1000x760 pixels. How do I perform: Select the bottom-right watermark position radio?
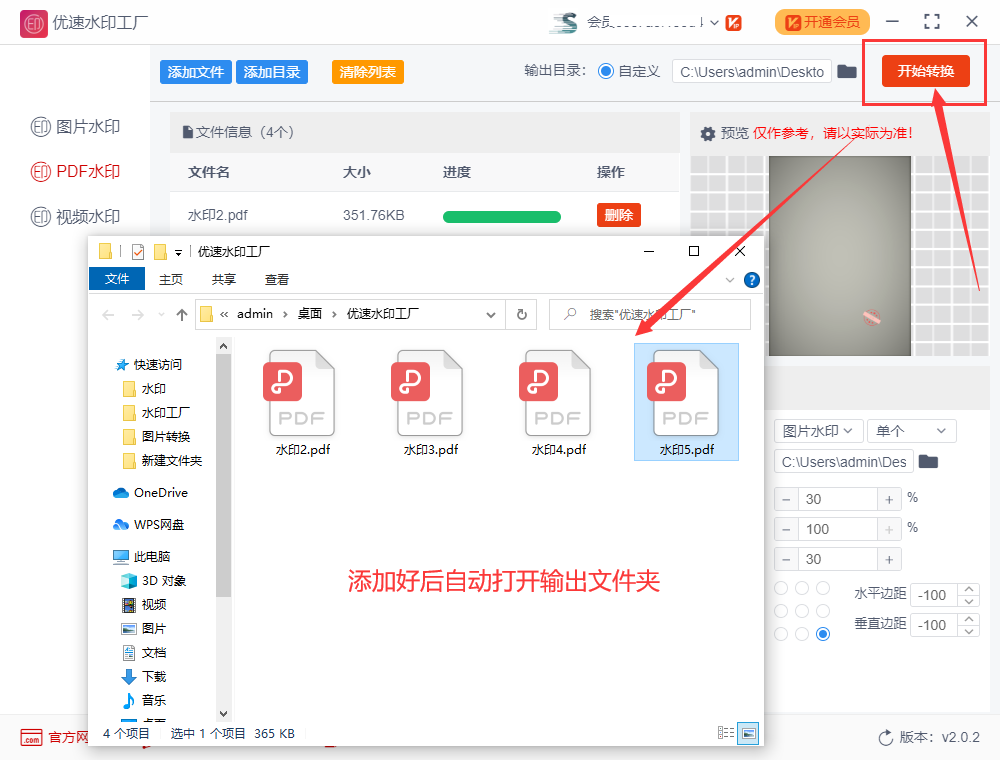click(x=823, y=633)
